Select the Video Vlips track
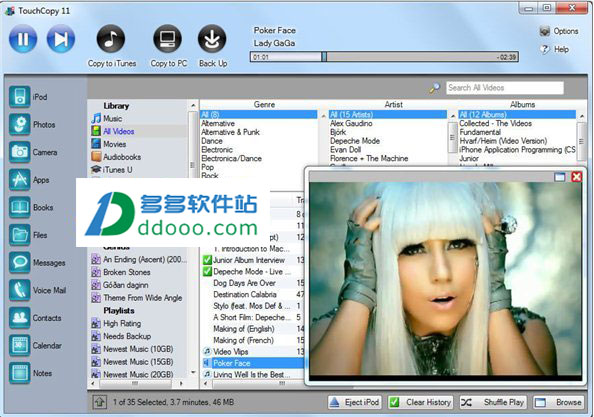 tap(230, 351)
